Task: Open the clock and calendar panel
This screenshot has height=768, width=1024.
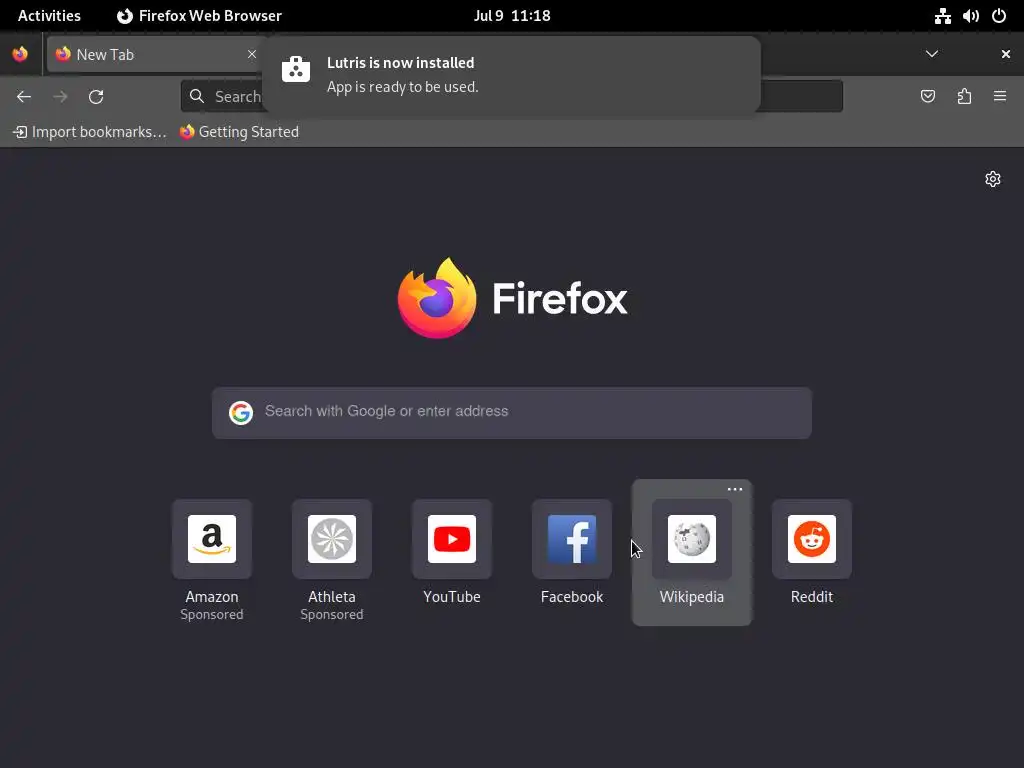Action: 512,16
